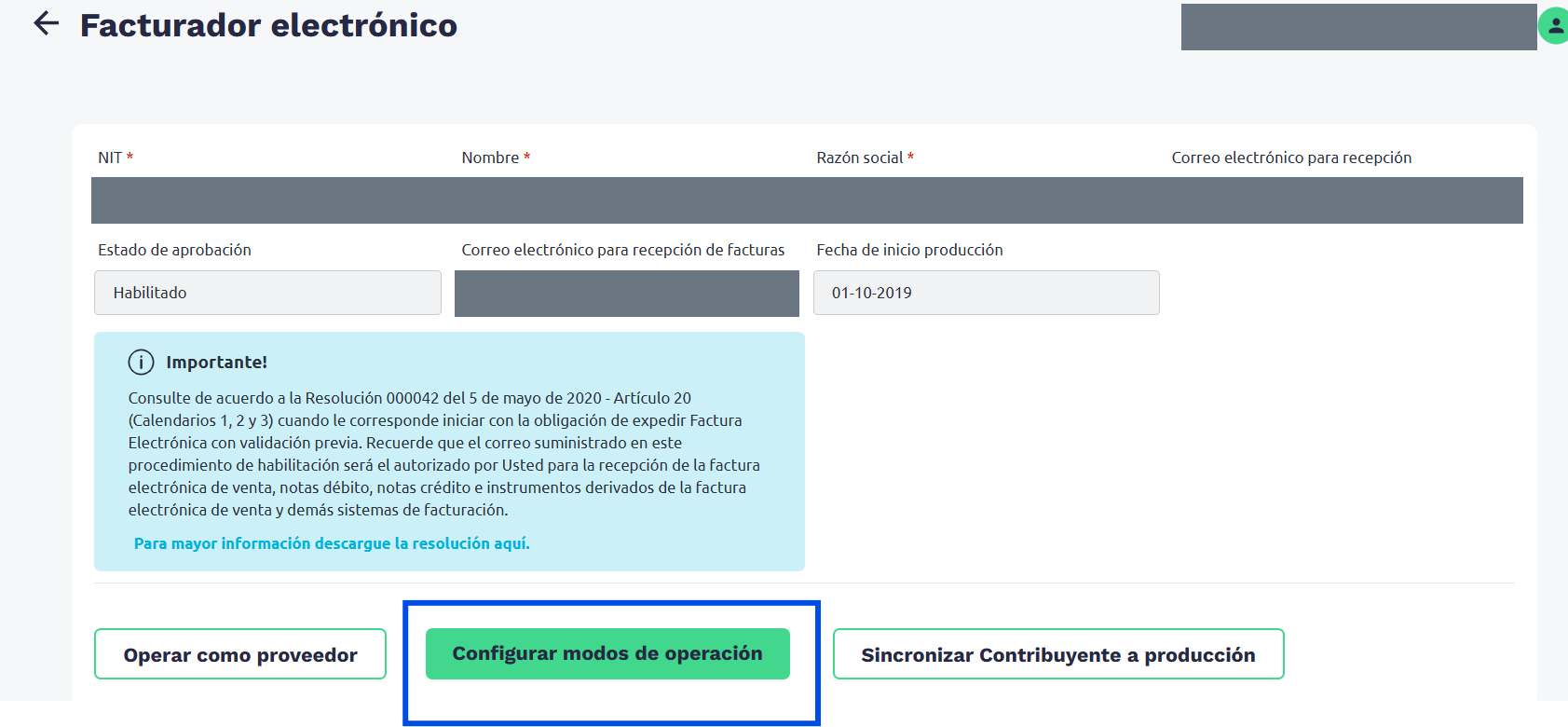
Task: Click the Razón social field label
Action: click(x=865, y=158)
